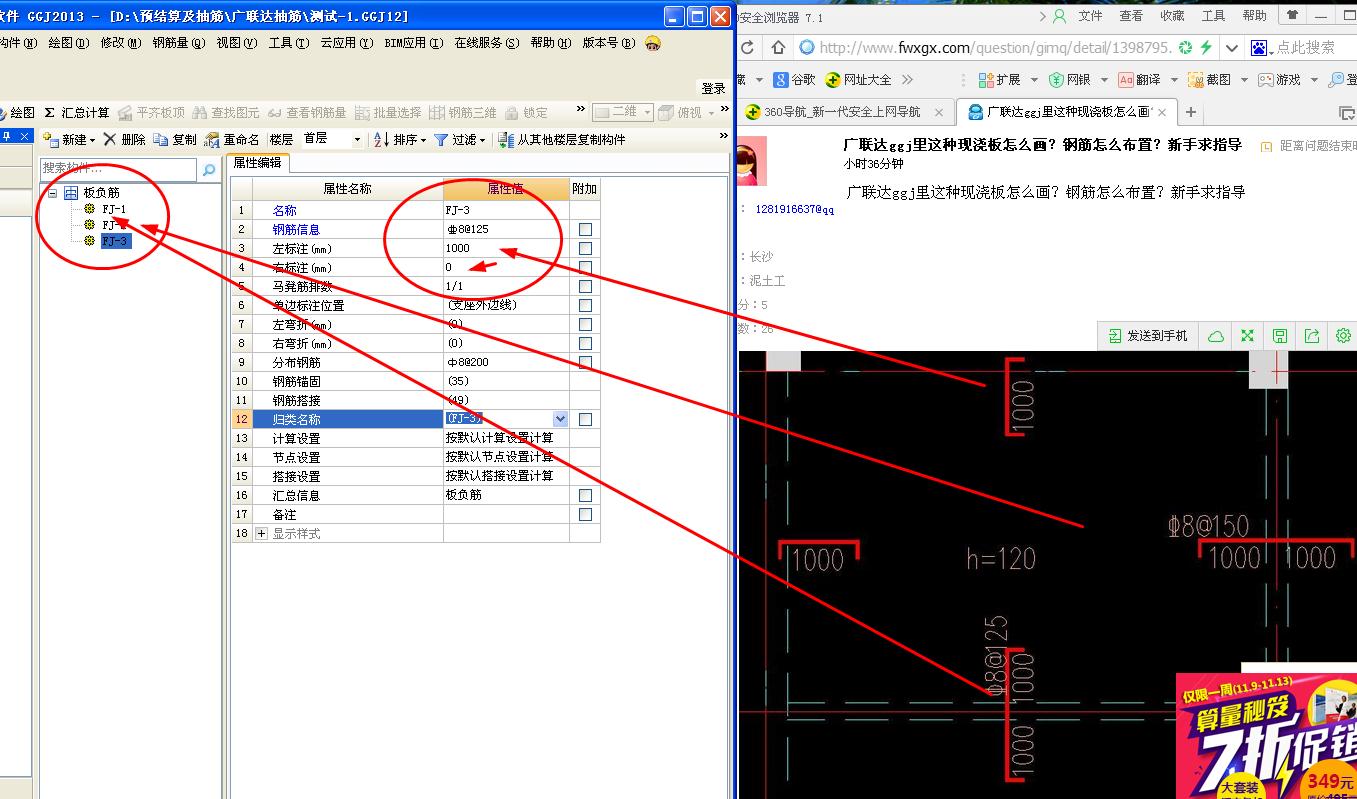Screen dimensions: 1357x799
Task: Click the save image icon on the image toolbar
Action: pos(1280,336)
